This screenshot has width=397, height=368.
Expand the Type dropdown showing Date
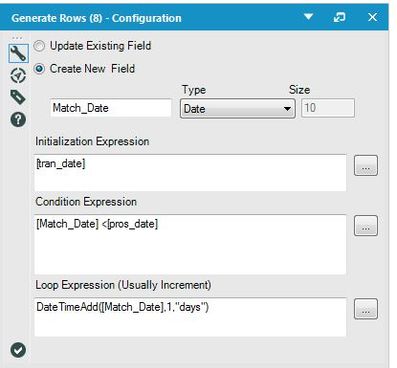click(238, 108)
